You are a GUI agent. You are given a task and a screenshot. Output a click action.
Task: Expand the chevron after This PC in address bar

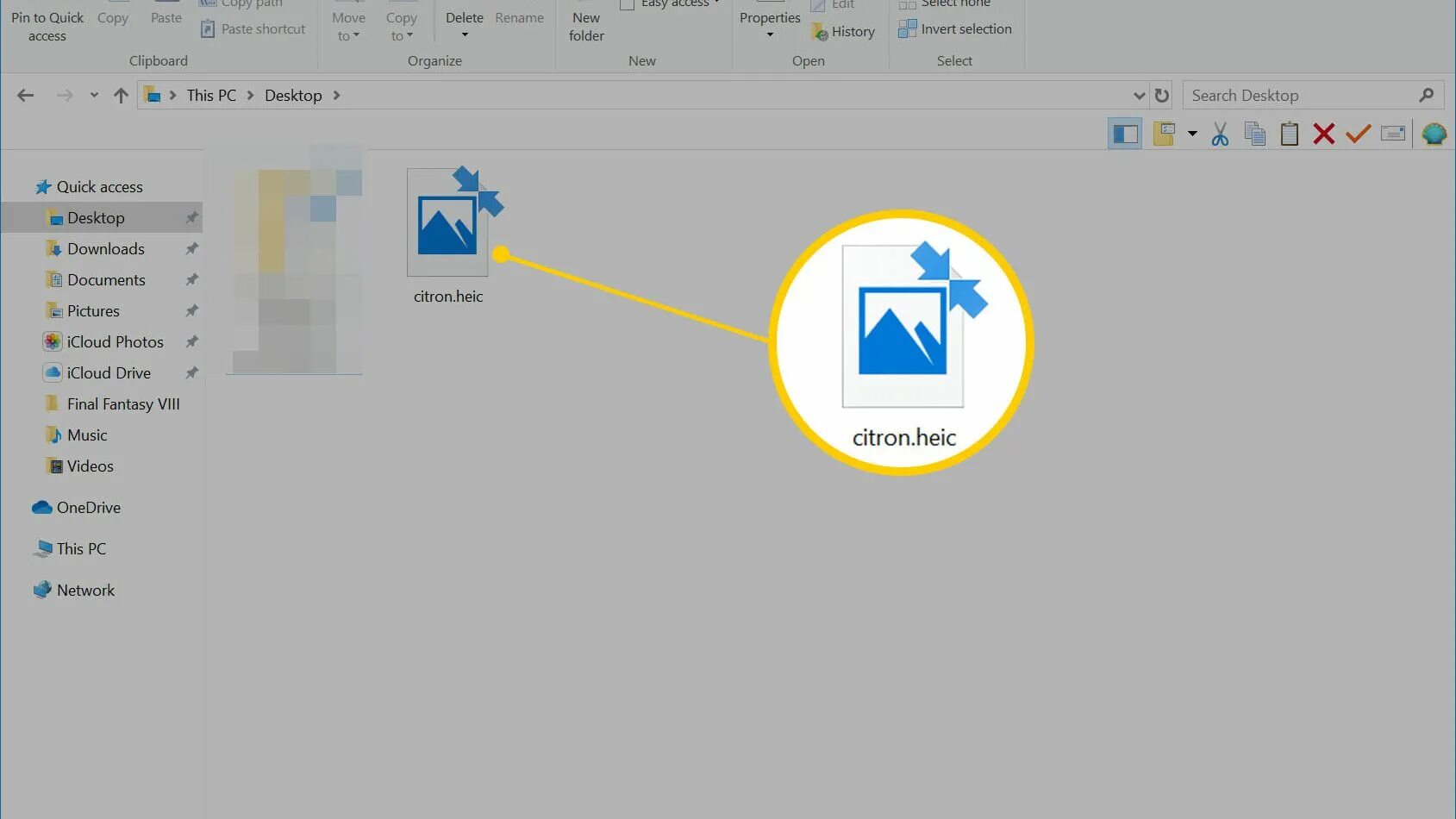(x=250, y=96)
